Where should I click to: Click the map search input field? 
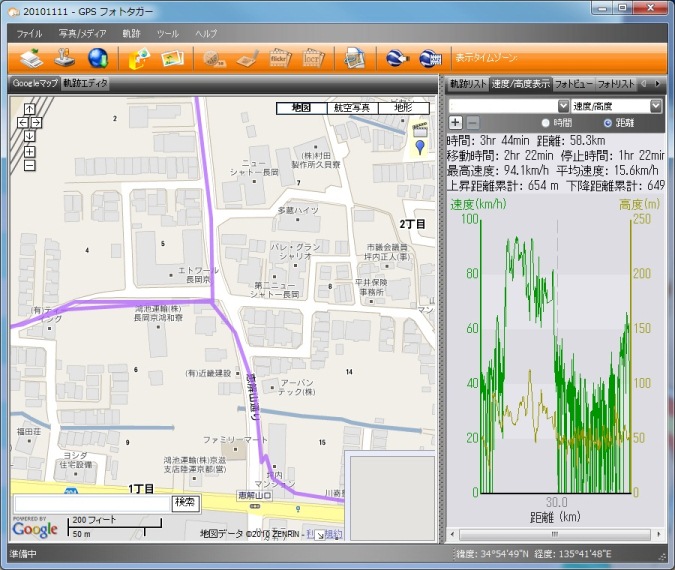click(93, 504)
